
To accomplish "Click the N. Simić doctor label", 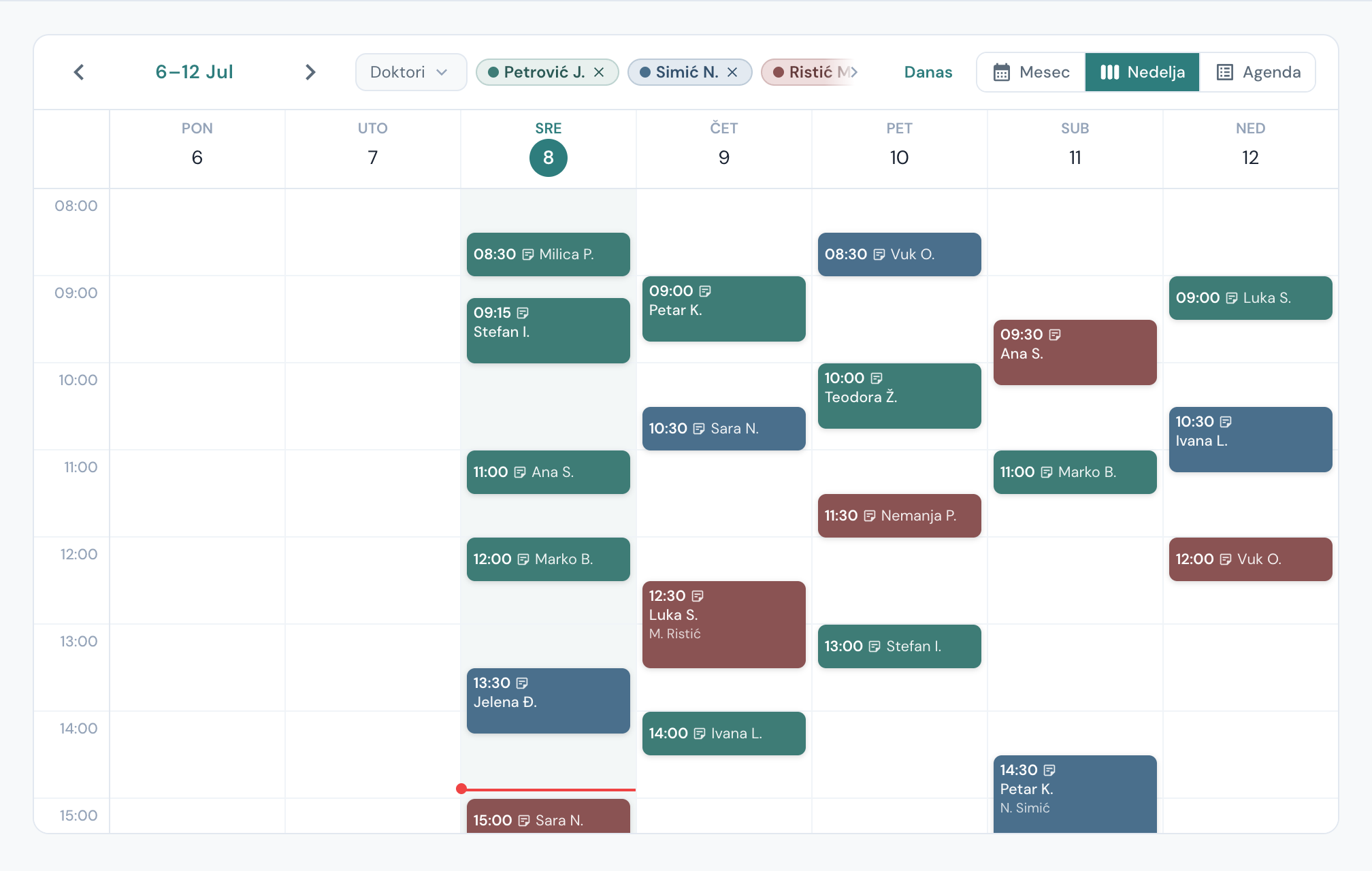I will [x=1025, y=808].
